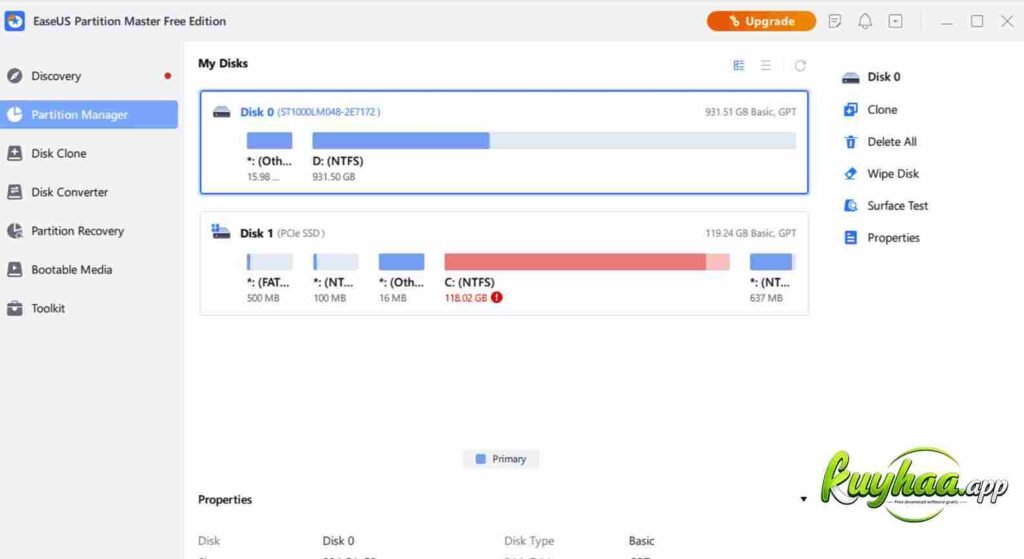Open notifications bell icon
Image resolution: width=1024 pixels, height=559 pixels.
click(865, 22)
